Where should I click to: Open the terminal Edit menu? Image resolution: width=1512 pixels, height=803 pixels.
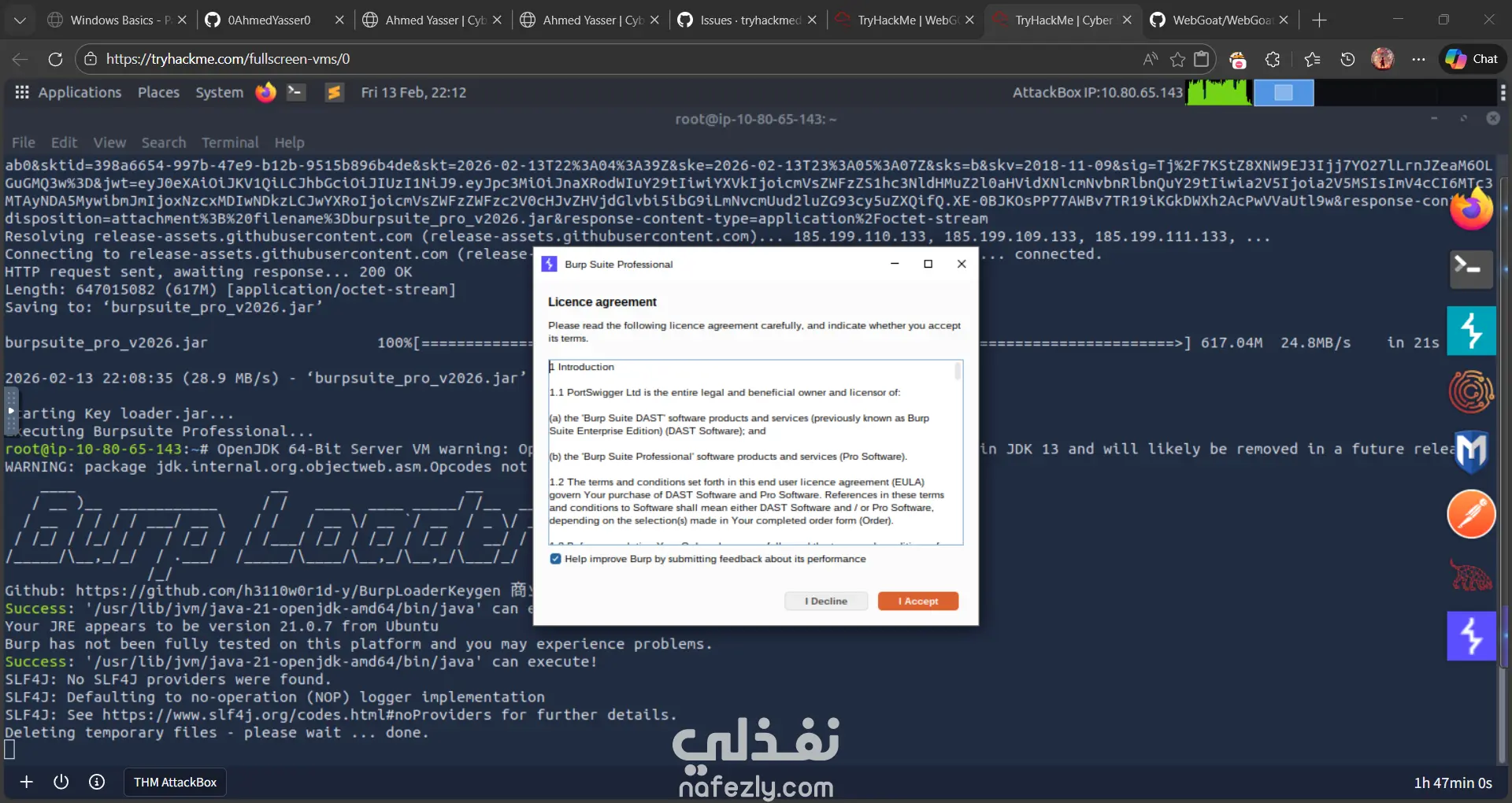tap(64, 142)
